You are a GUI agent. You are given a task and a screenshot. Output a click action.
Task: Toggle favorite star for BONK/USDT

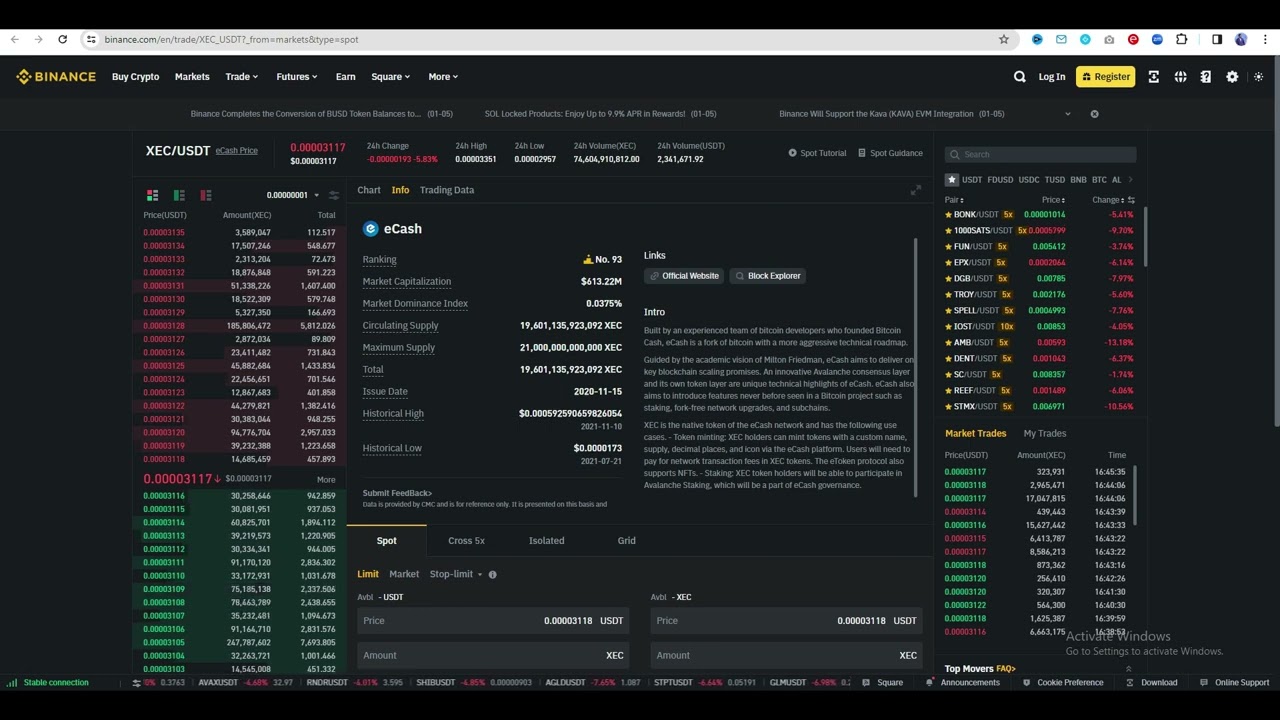point(948,215)
